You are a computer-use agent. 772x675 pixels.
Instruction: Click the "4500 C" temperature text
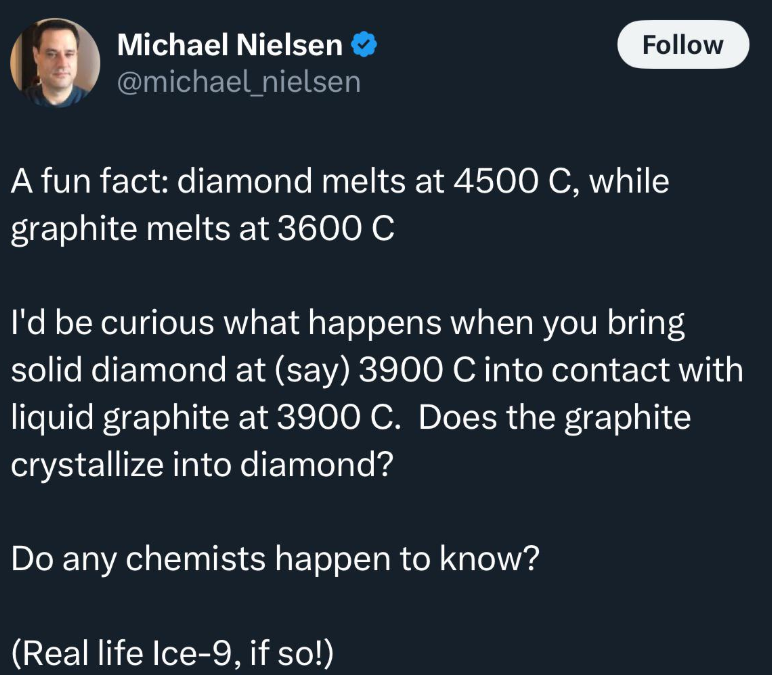click(491, 183)
